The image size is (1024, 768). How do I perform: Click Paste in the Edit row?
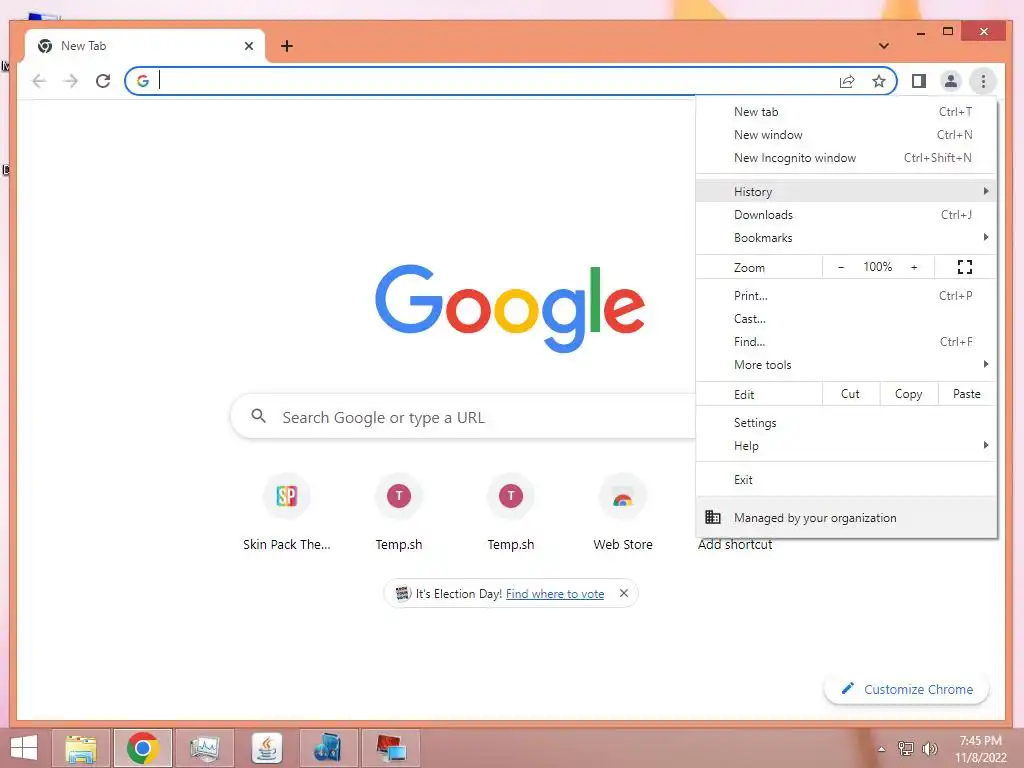point(967,394)
